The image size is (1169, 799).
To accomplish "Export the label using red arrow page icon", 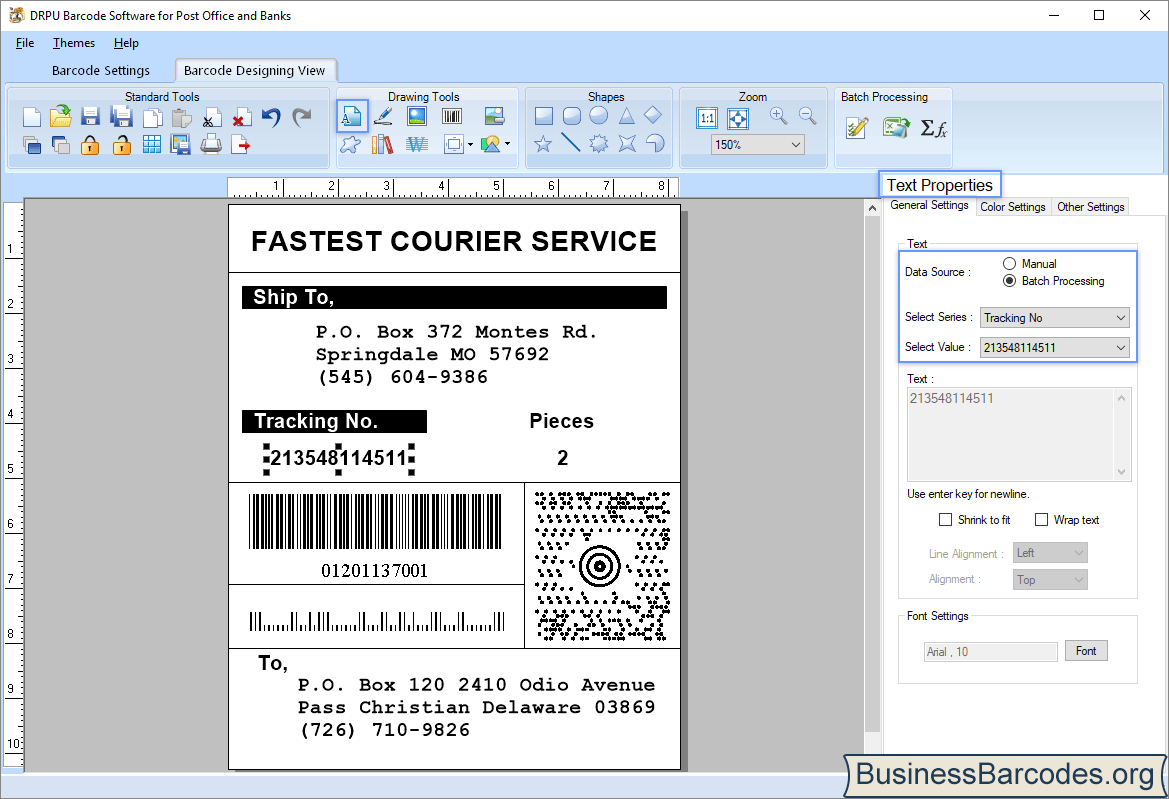I will [x=241, y=145].
